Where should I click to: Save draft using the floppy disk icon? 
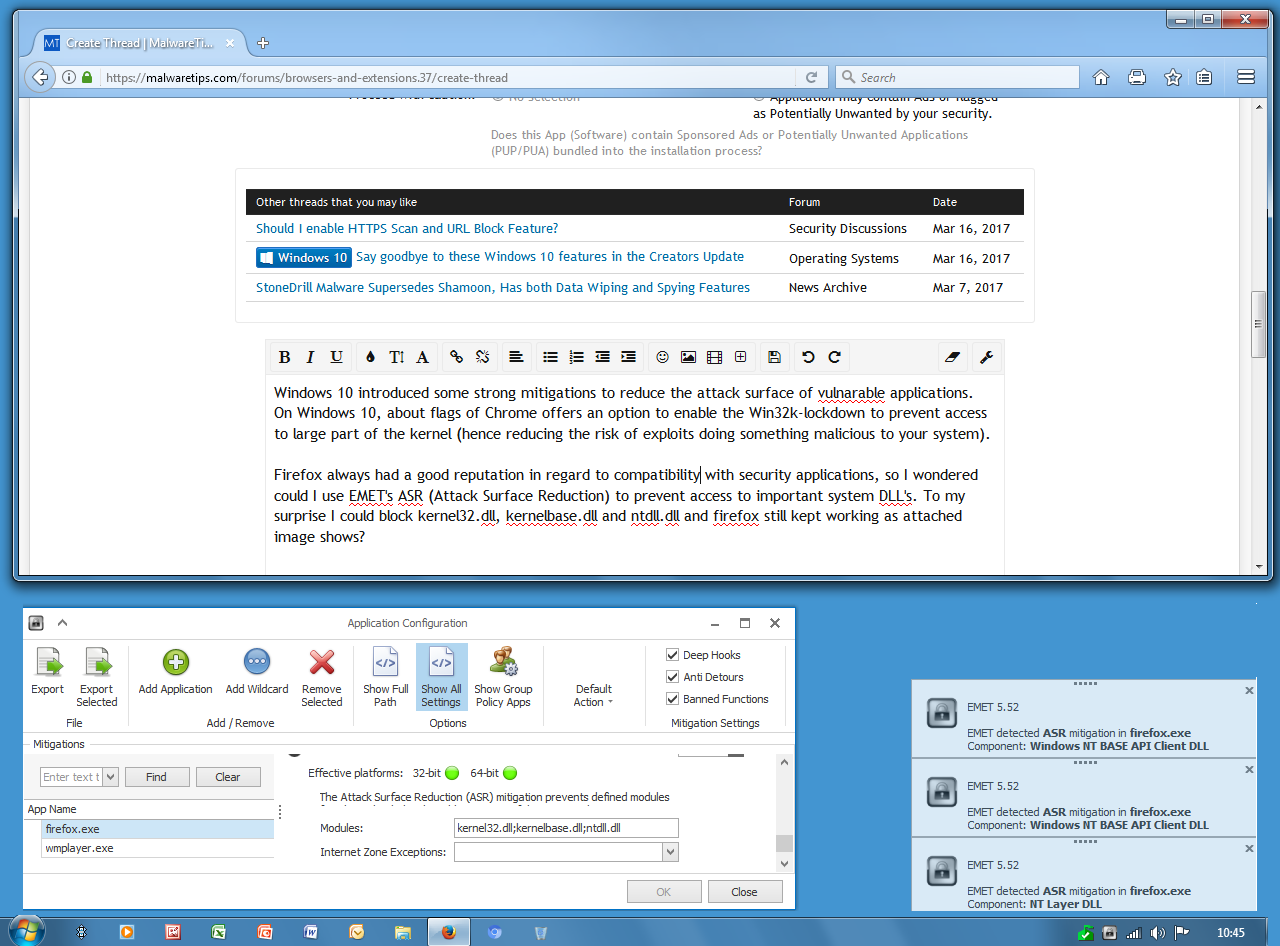[774, 357]
